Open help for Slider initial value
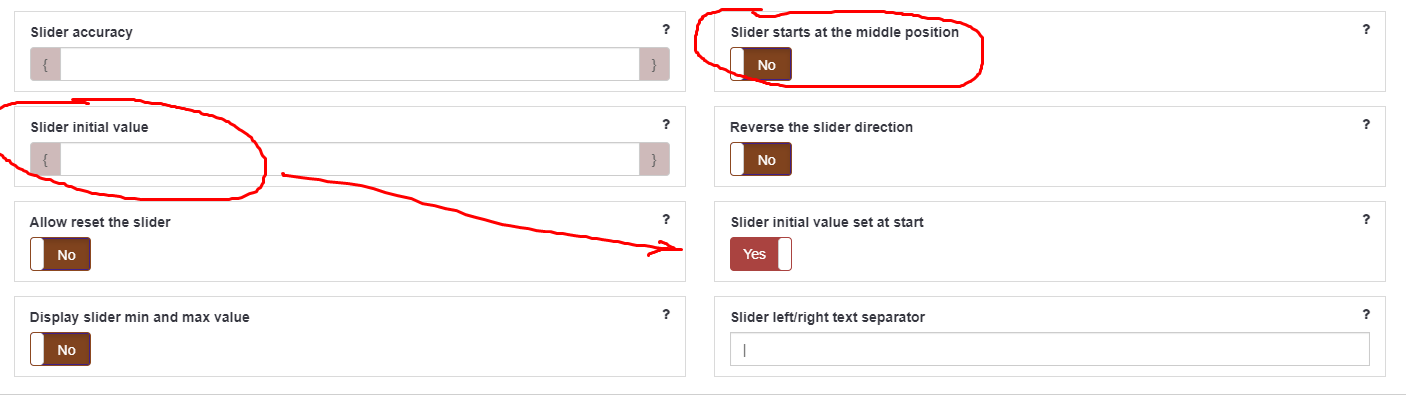The width and height of the screenshot is (1406, 405). (666, 125)
